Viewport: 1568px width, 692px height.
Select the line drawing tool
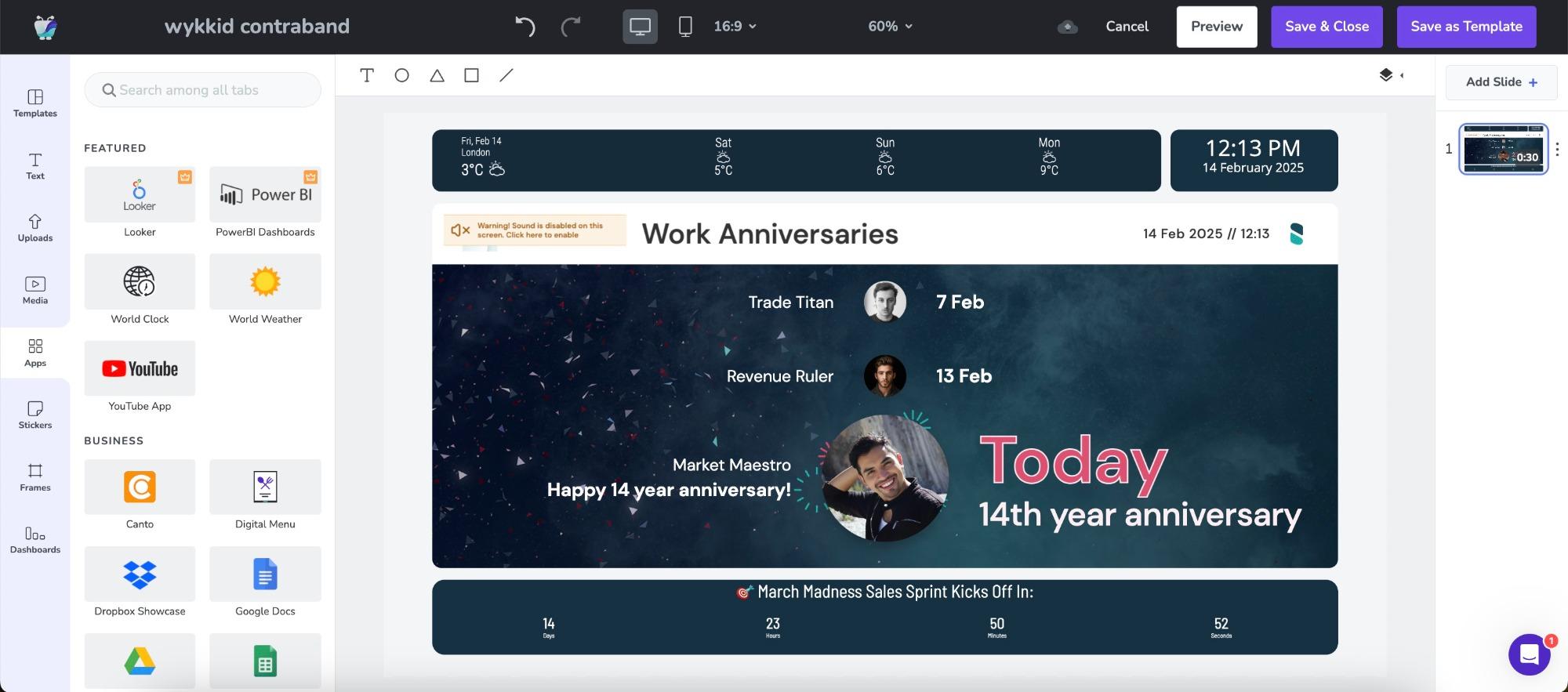pyautogui.click(x=506, y=75)
